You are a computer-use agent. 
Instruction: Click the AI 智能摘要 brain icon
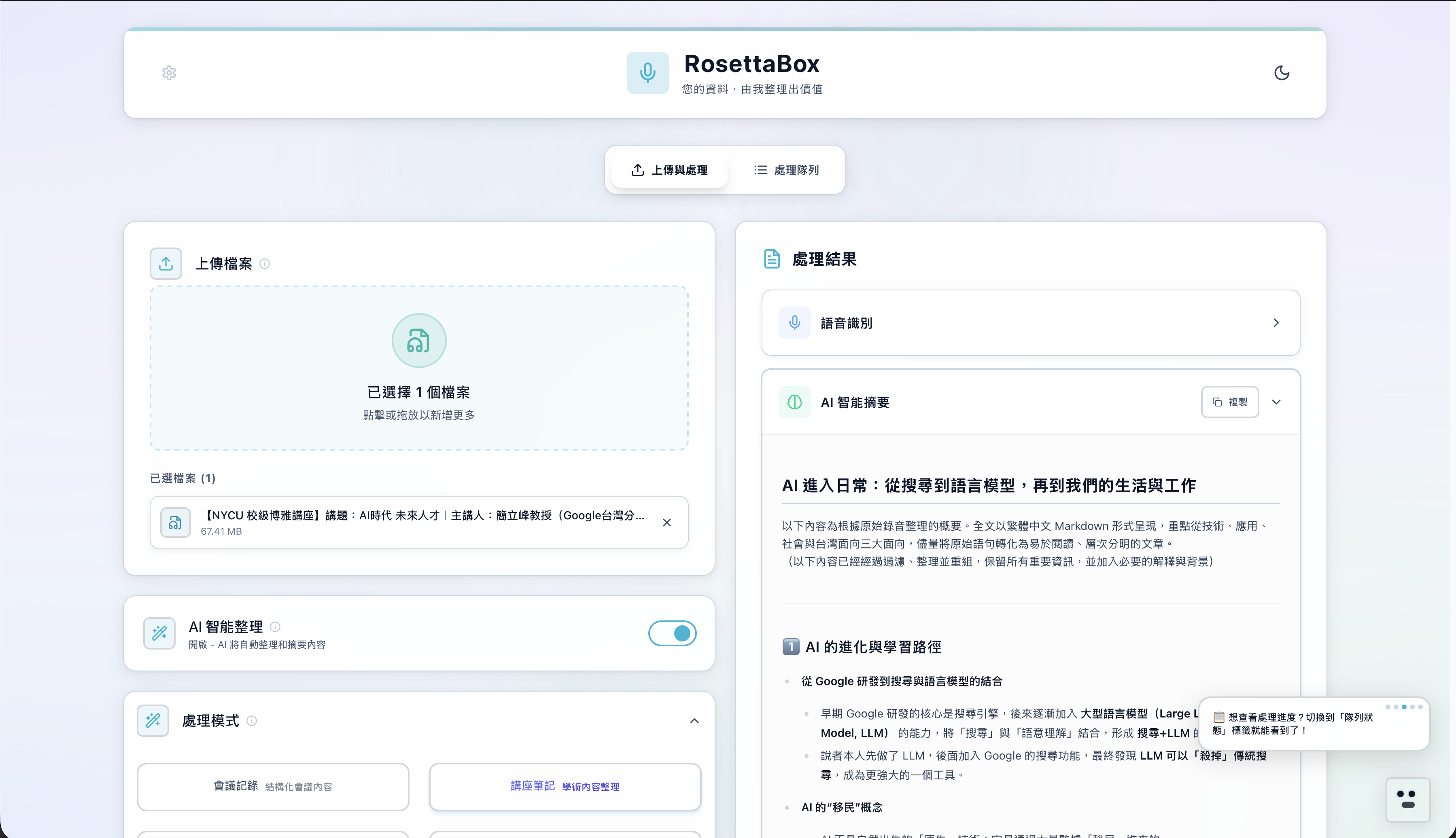coord(794,402)
